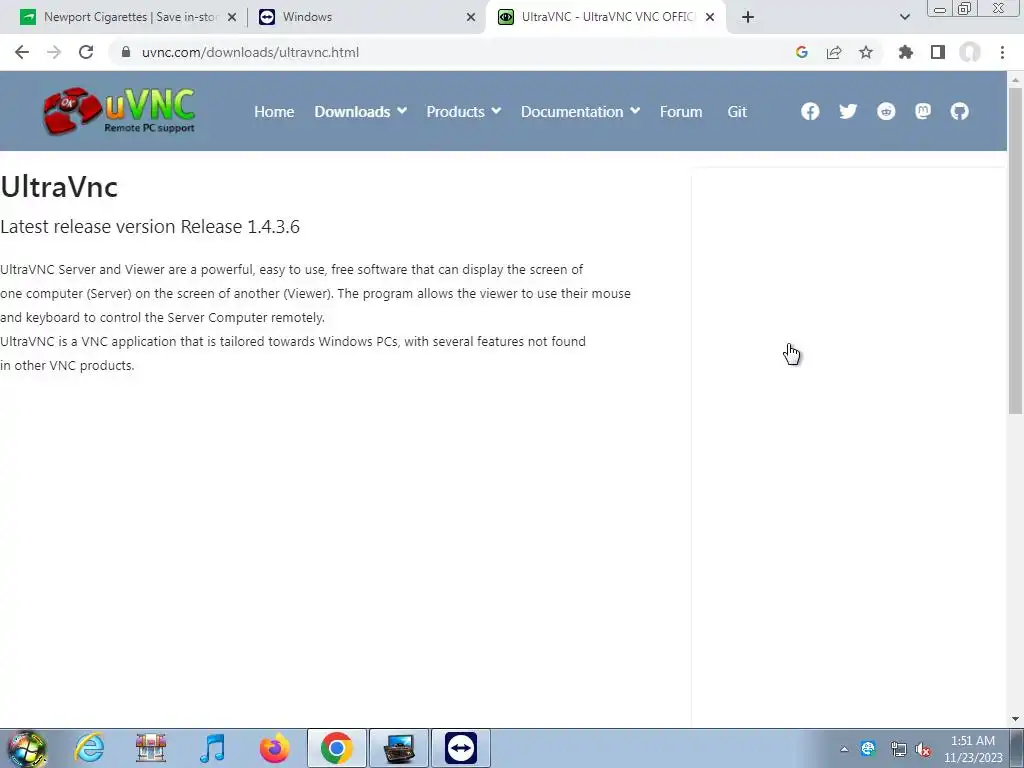1024x768 pixels.
Task: Click the Chrome taskbar icon
Action: pos(336,748)
